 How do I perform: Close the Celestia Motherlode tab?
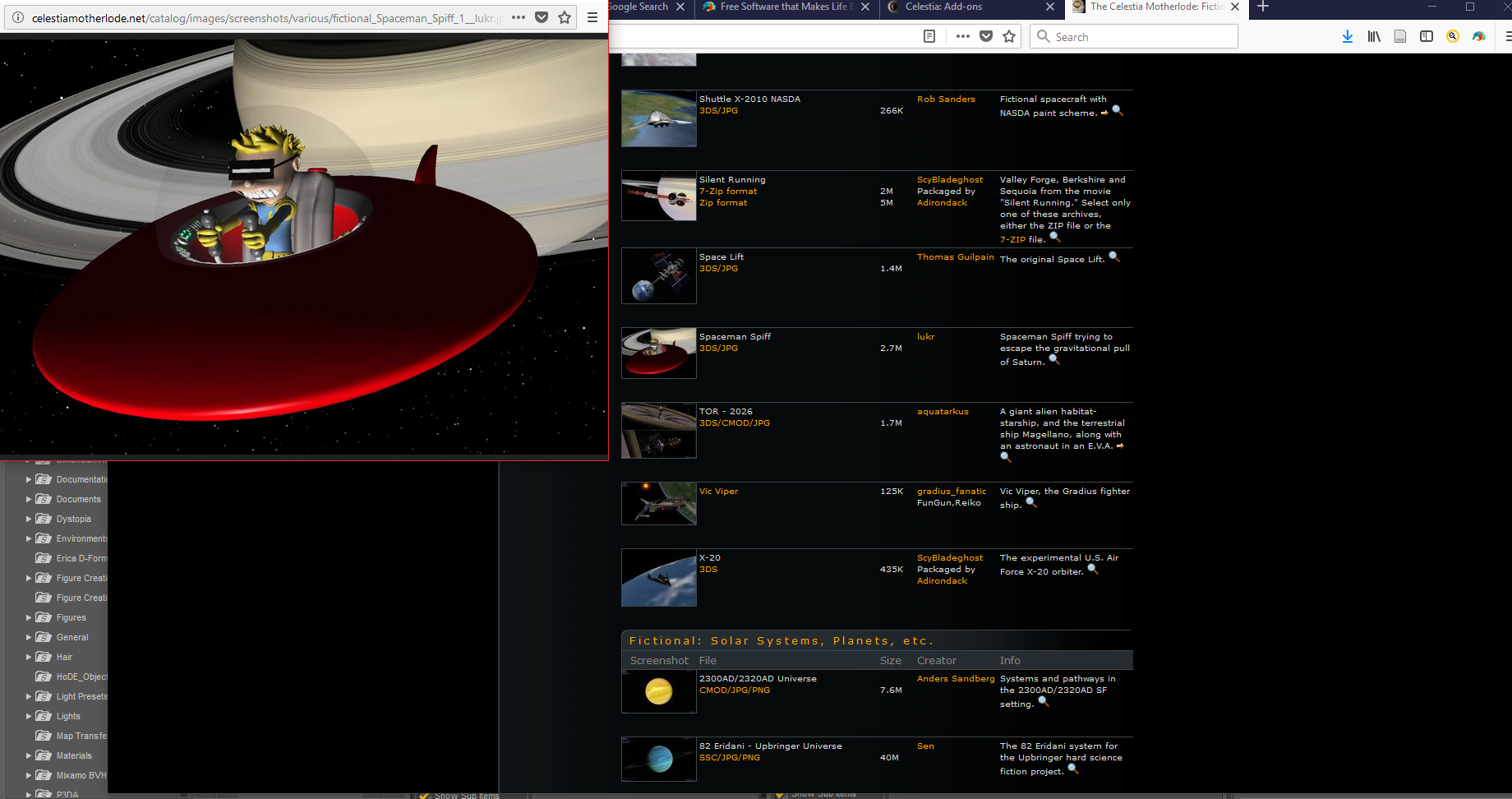click(1235, 7)
